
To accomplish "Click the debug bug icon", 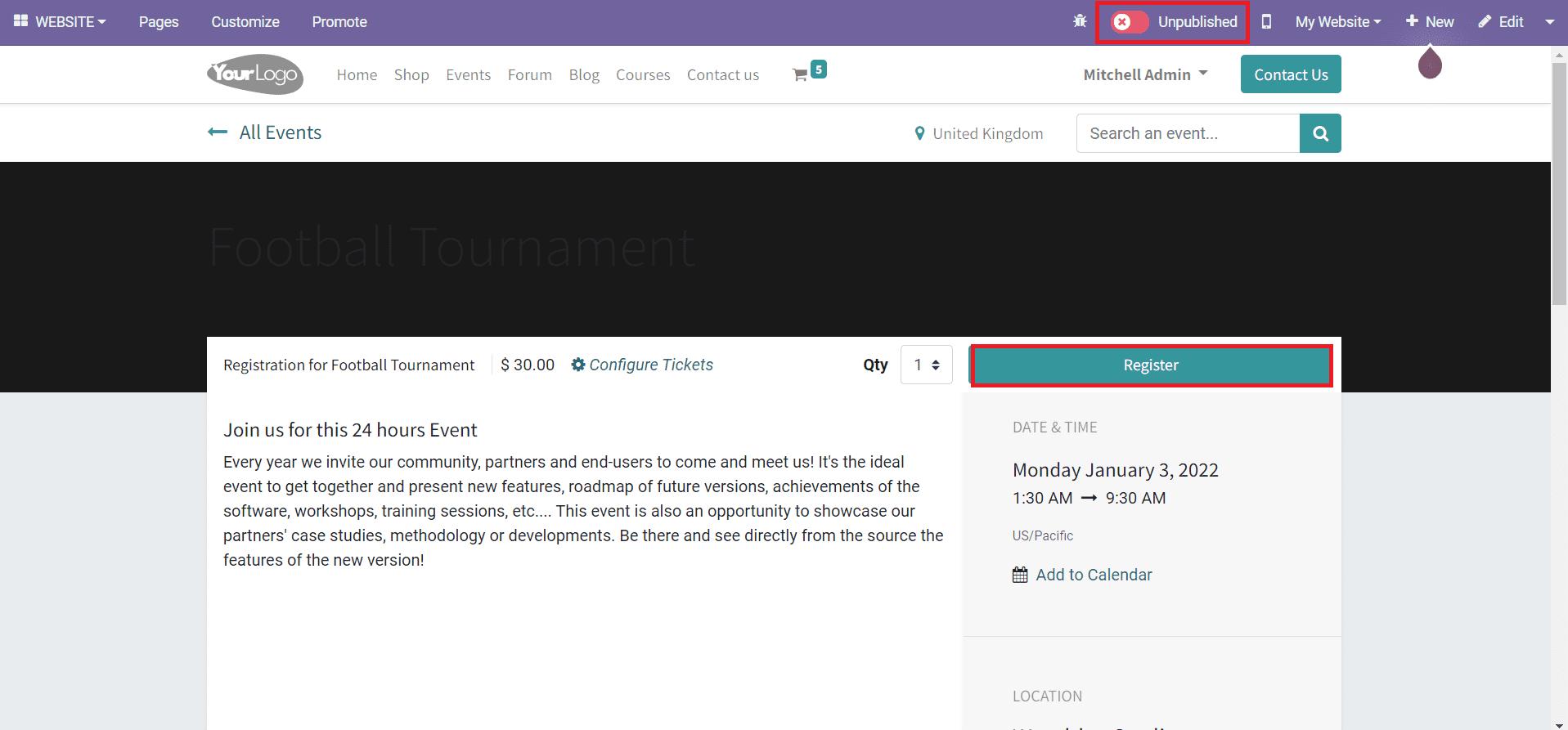I will pos(1080,21).
